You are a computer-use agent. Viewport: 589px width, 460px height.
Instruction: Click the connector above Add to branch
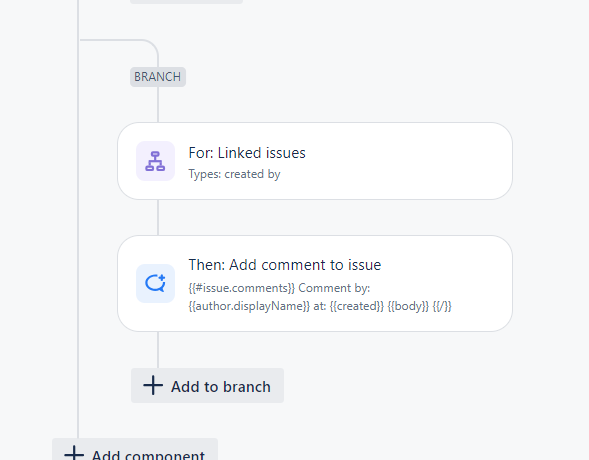tap(158, 350)
